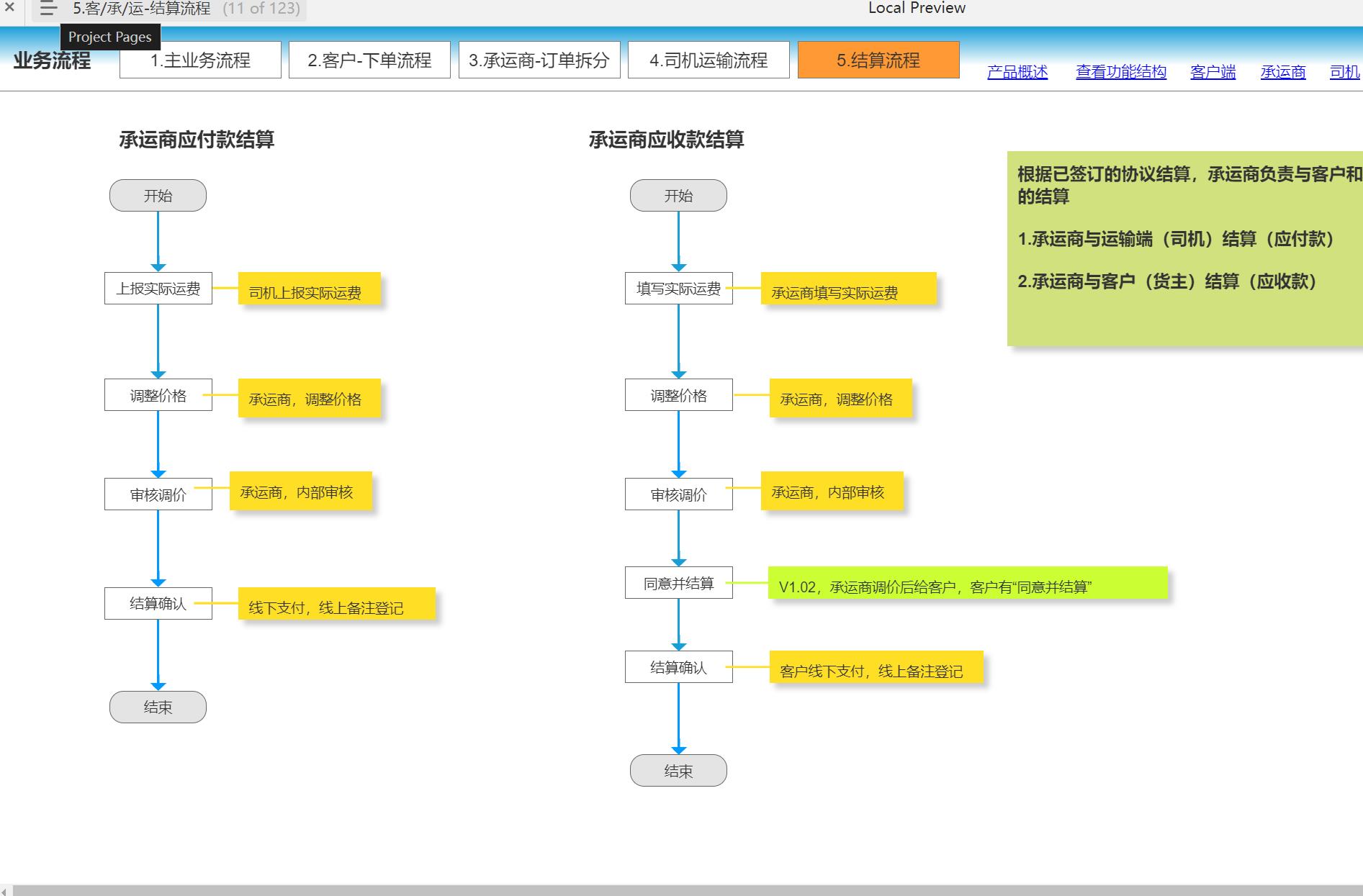Open the 司机 link
Screen dimensions: 1363x896
pos(1344,72)
